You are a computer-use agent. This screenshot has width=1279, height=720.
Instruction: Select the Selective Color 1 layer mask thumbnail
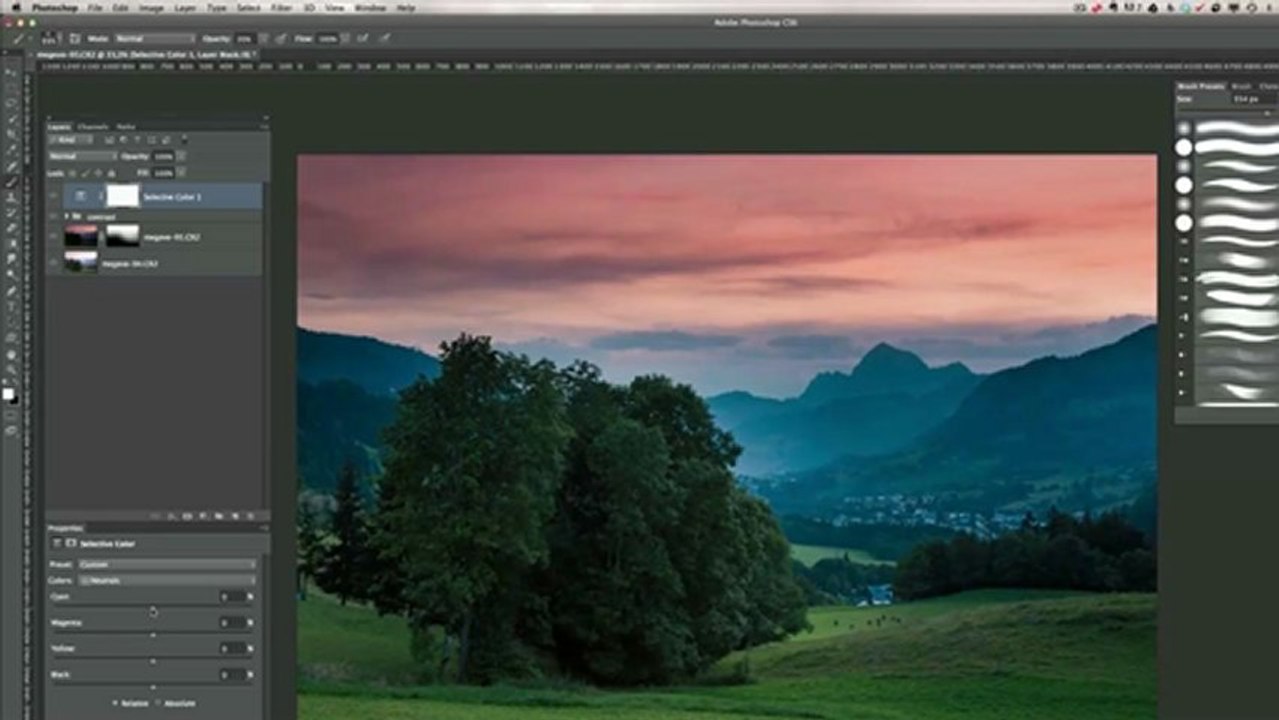[122, 196]
